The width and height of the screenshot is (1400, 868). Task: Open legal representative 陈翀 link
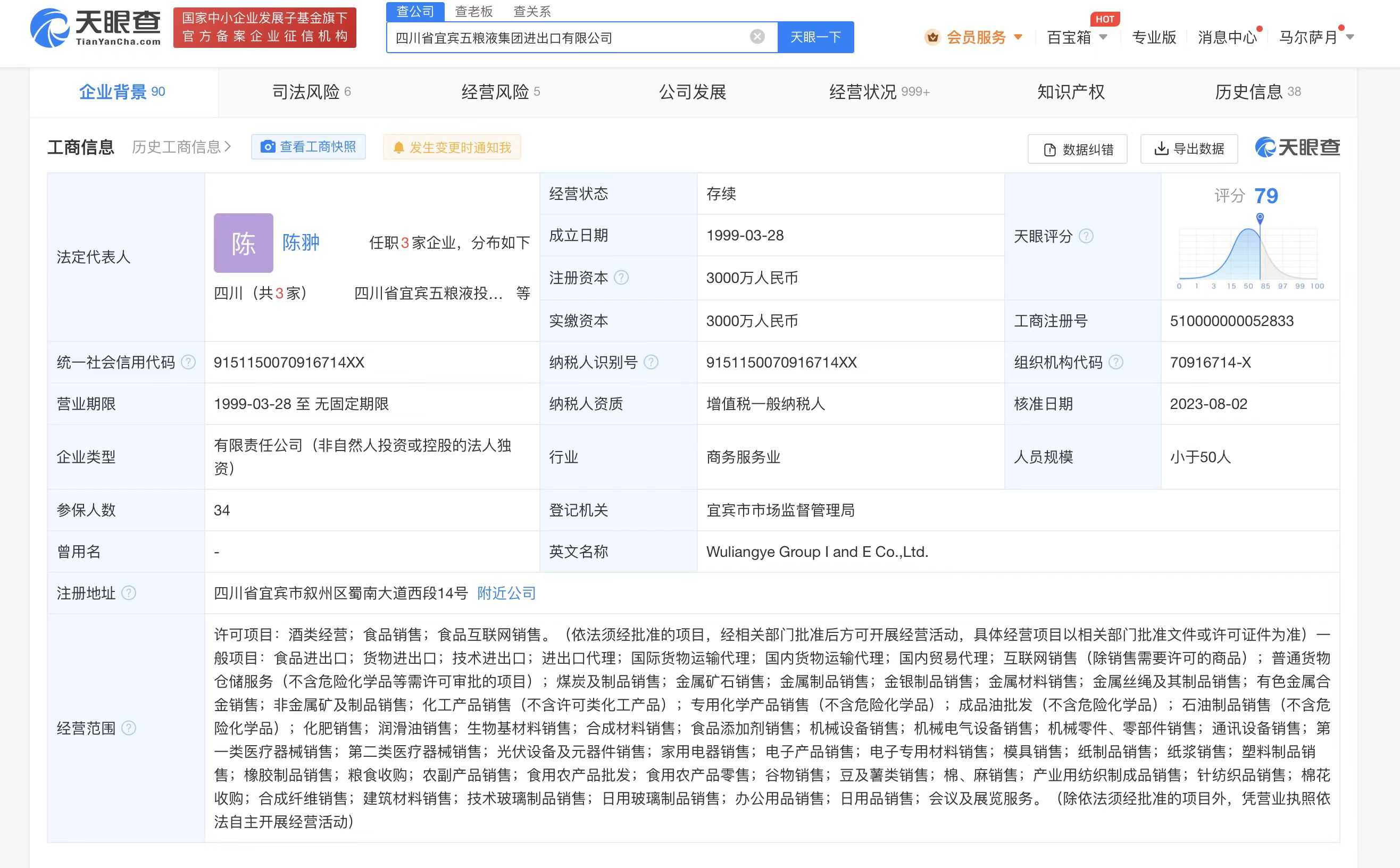pos(301,243)
